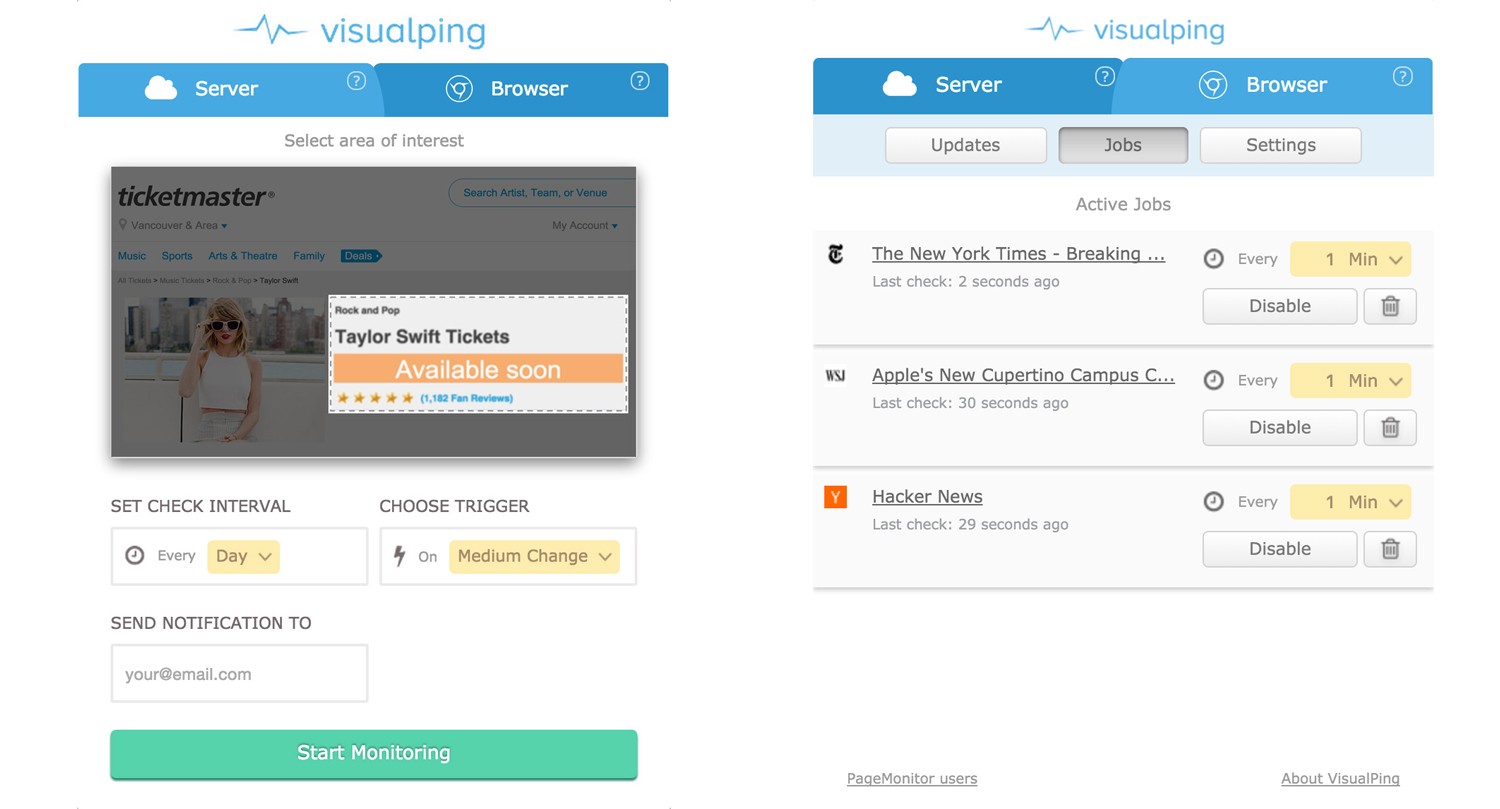1500x809 pixels.
Task: Click the clock icon in Set Check Interval
Action: tap(135, 556)
